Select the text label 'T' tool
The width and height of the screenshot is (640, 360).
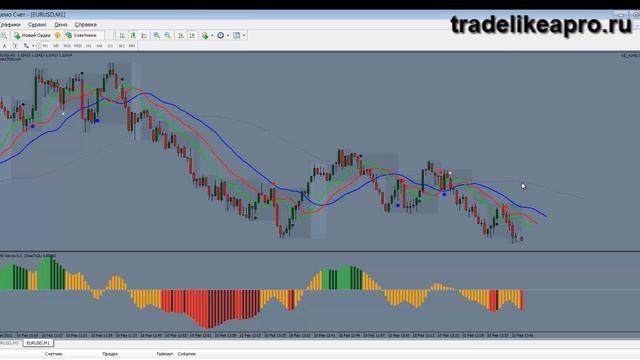15,46
